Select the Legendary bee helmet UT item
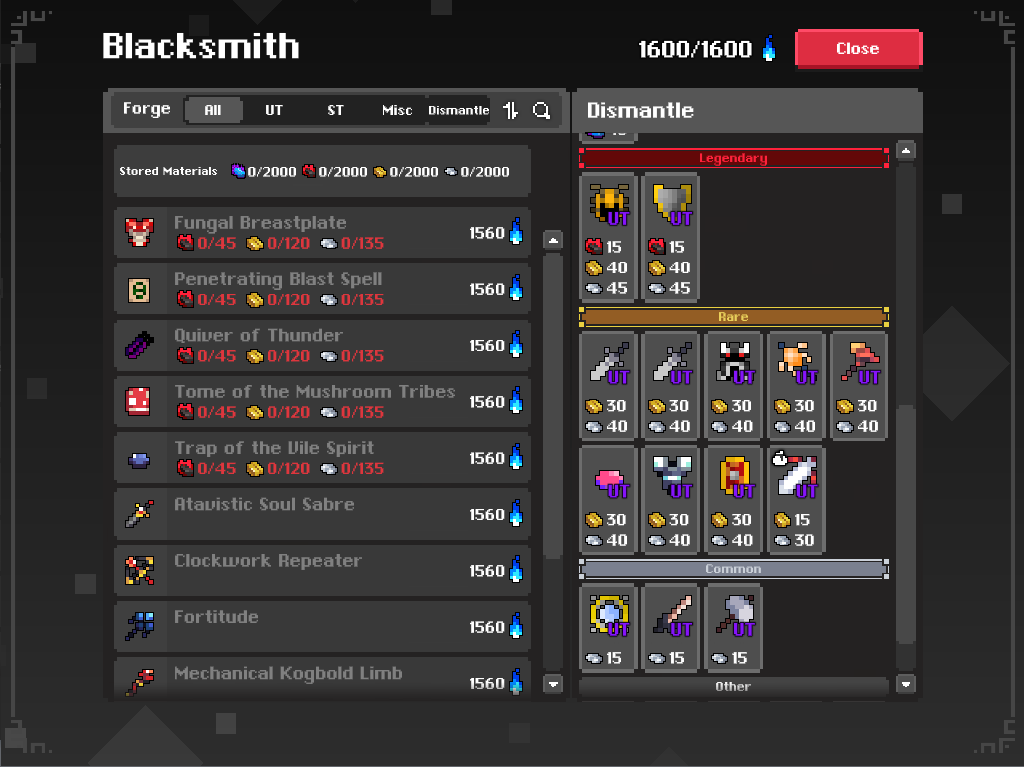 608,238
